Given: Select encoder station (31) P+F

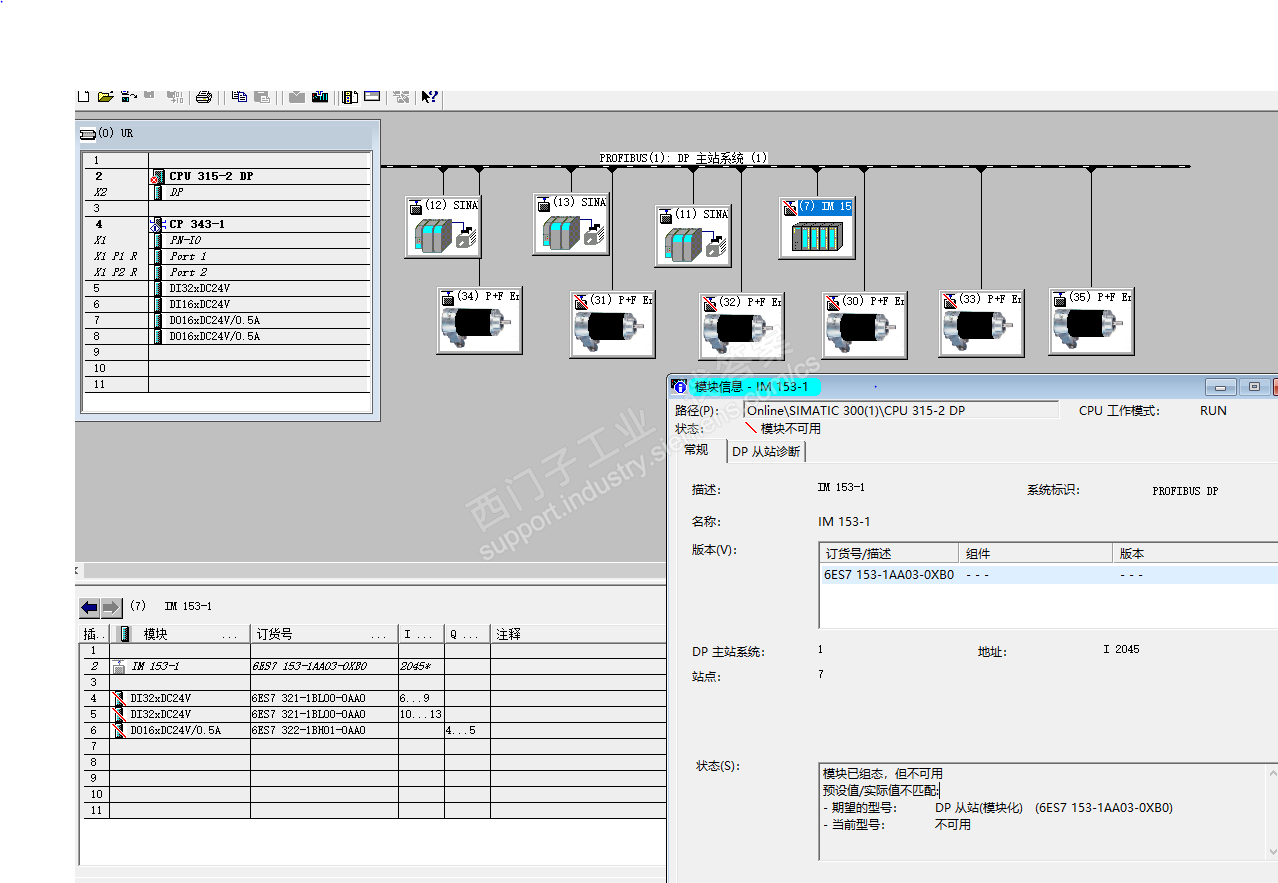Looking at the screenshot, I should 612,324.
